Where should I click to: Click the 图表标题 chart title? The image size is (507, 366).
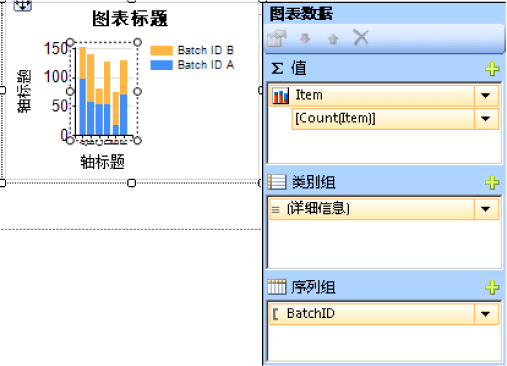pyautogui.click(x=130, y=18)
